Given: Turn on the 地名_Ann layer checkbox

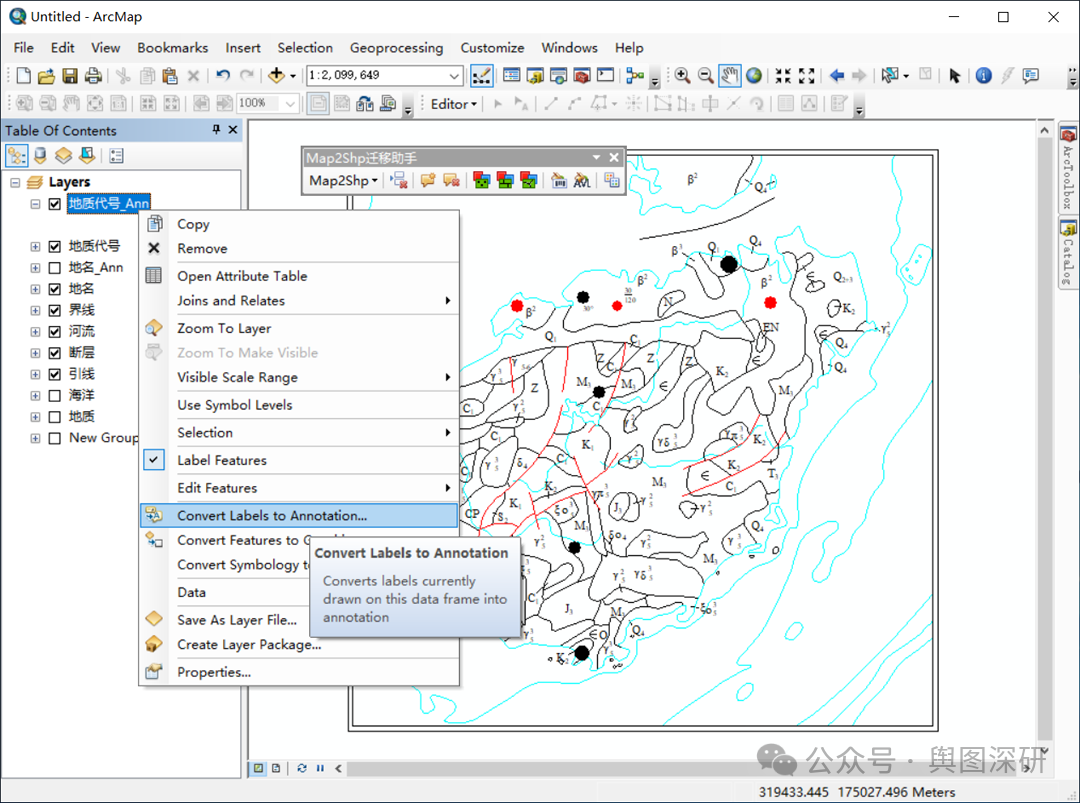Looking at the screenshot, I should click(55, 267).
